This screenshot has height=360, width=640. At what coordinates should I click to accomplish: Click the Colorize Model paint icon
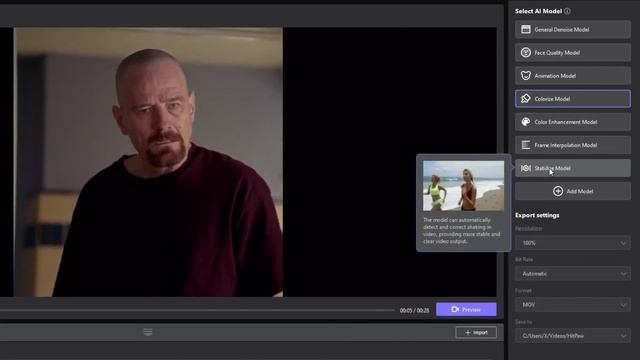point(526,98)
